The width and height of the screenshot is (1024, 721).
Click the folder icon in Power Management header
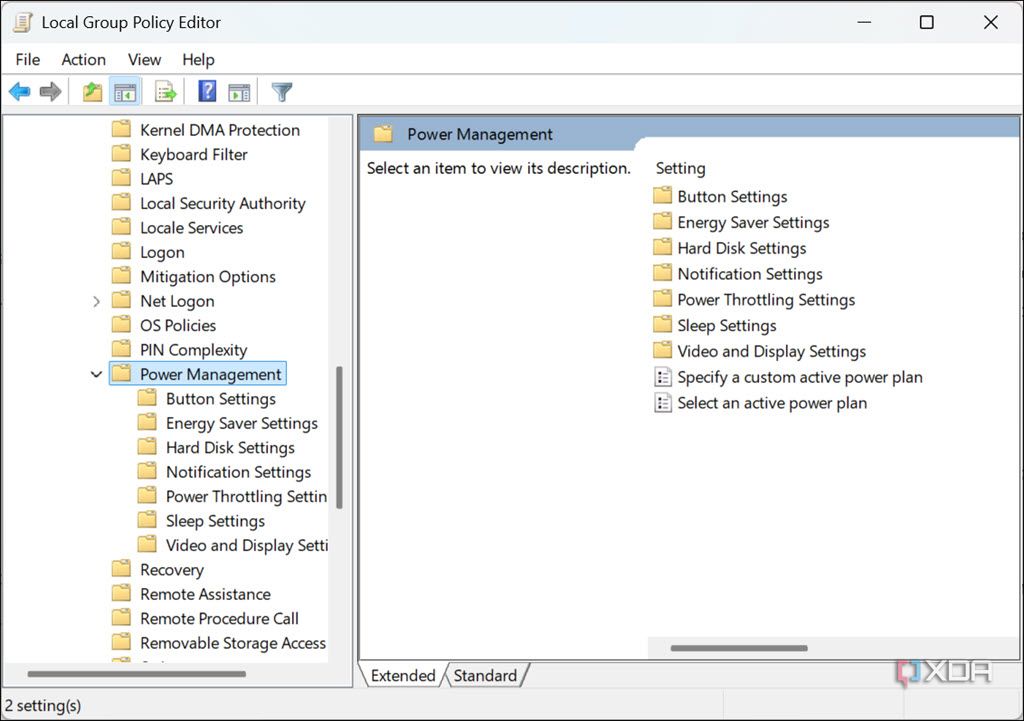(383, 134)
